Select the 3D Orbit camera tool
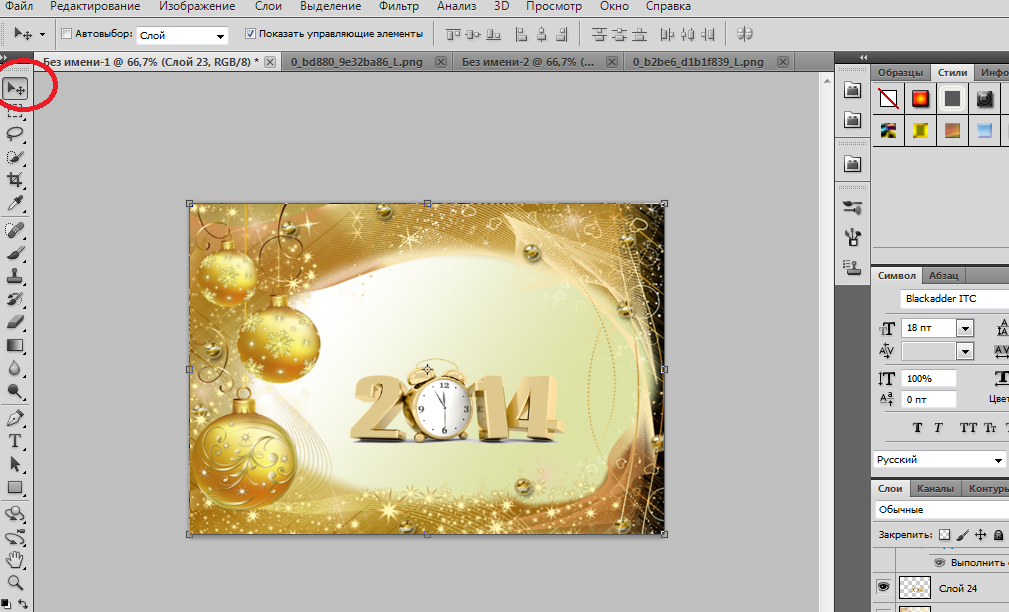The height and width of the screenshot is (612, 1009). [x=15, y=537]
